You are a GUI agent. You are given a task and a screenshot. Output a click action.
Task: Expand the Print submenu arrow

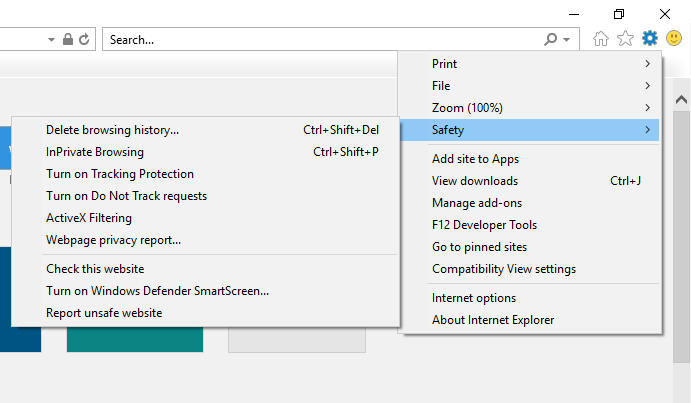tap(647, 64)
